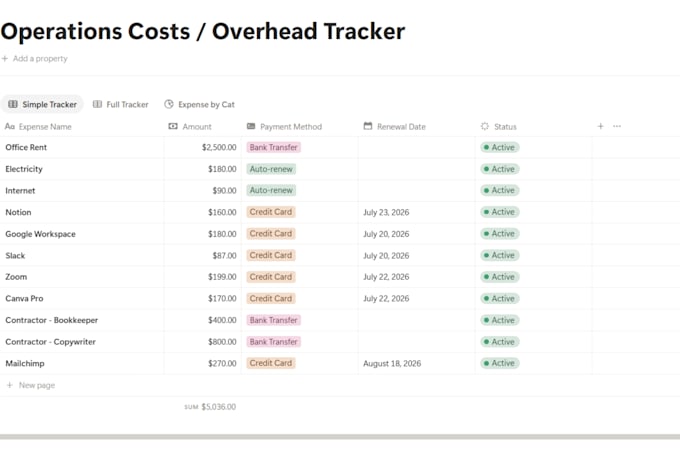Open the Notion expense row
This screenshot has height=459, width=680.
(18, 213)
